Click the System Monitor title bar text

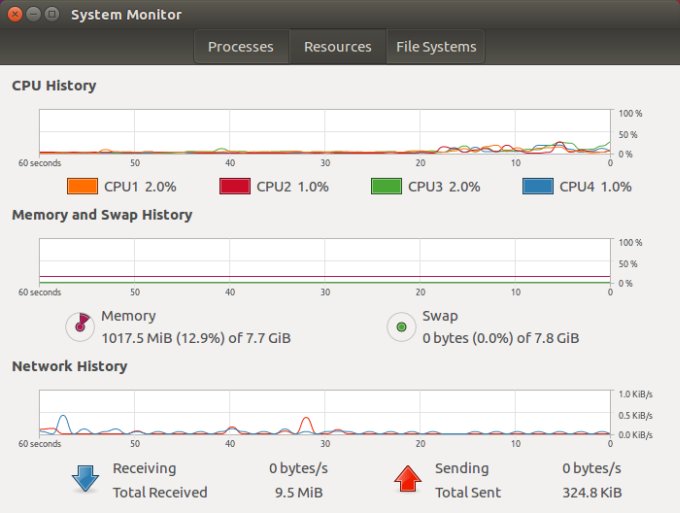coord(126,15)
